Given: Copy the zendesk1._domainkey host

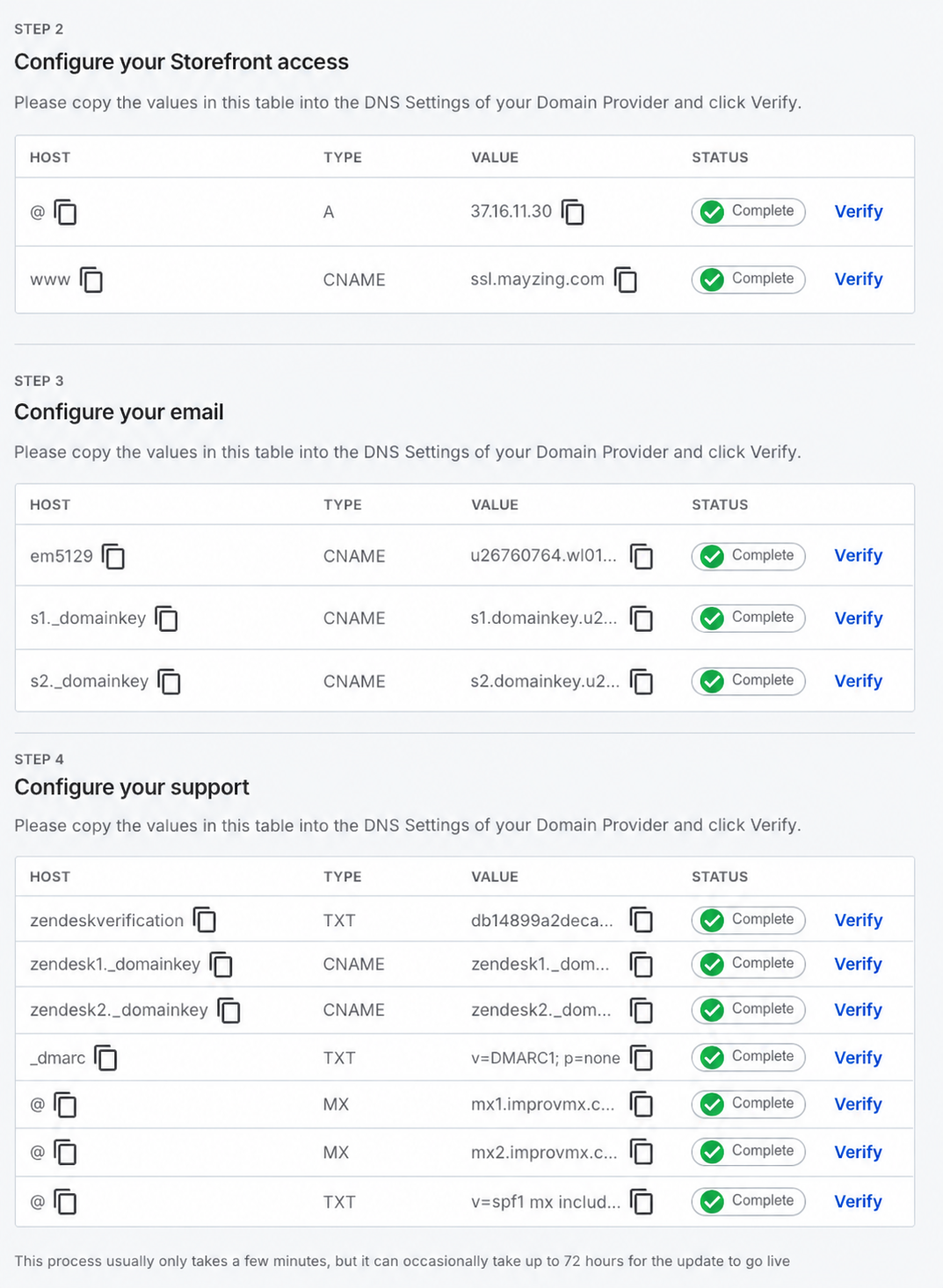Looking at the screenshot, I should tap(221, 965).
